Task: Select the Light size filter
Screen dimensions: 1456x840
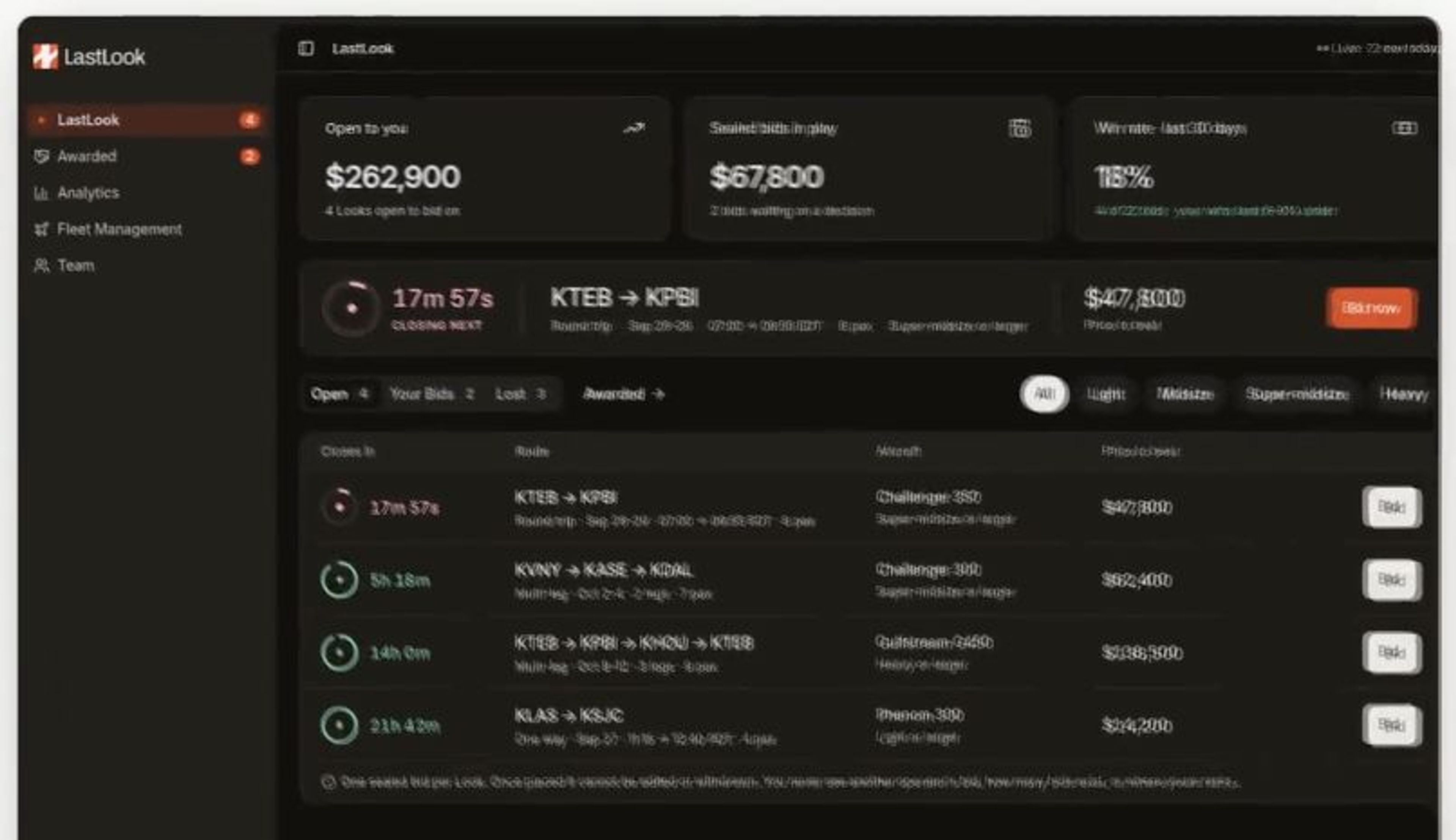Action: pos(1106,394)
